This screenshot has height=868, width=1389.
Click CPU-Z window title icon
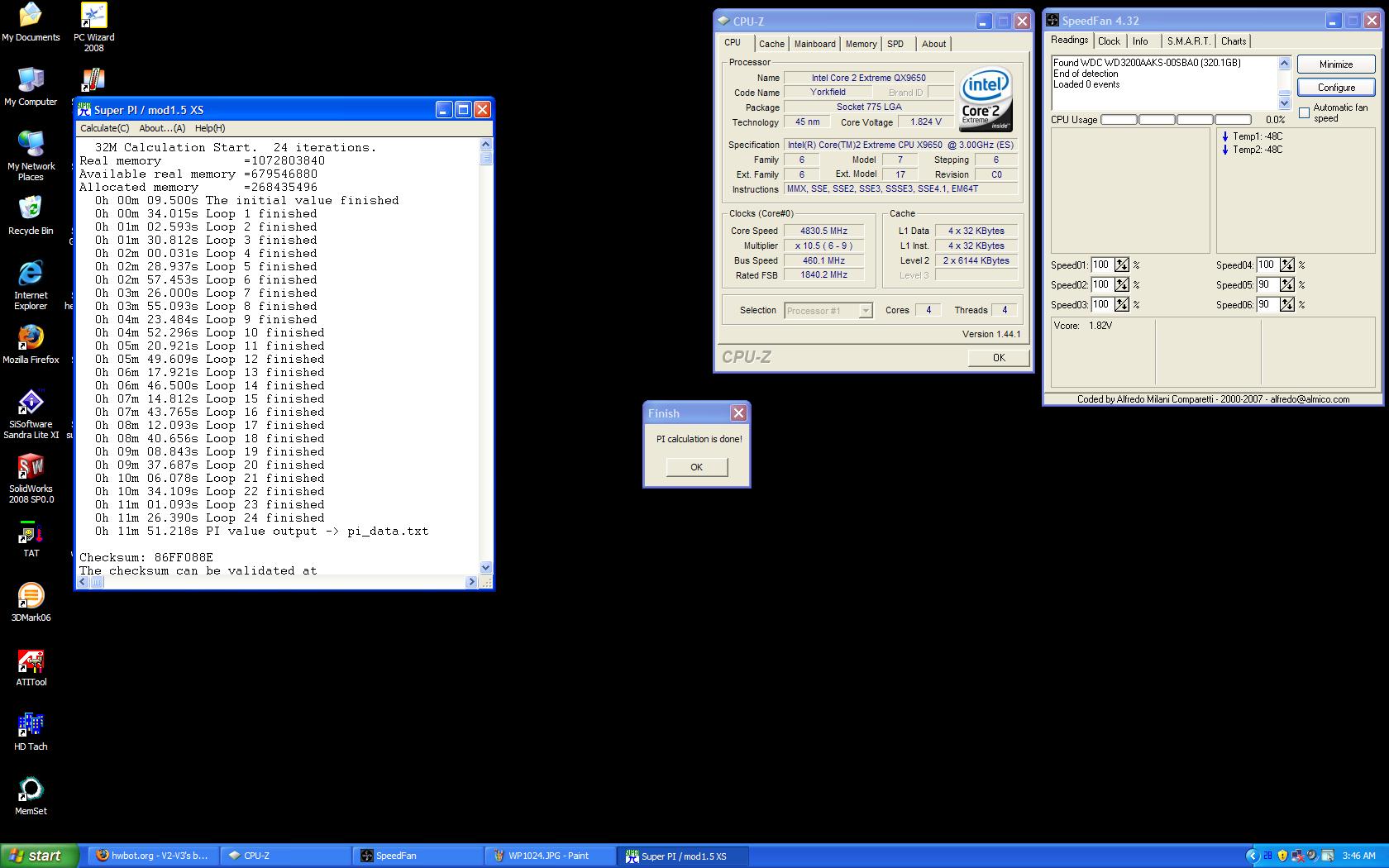(x=723, y=21)
